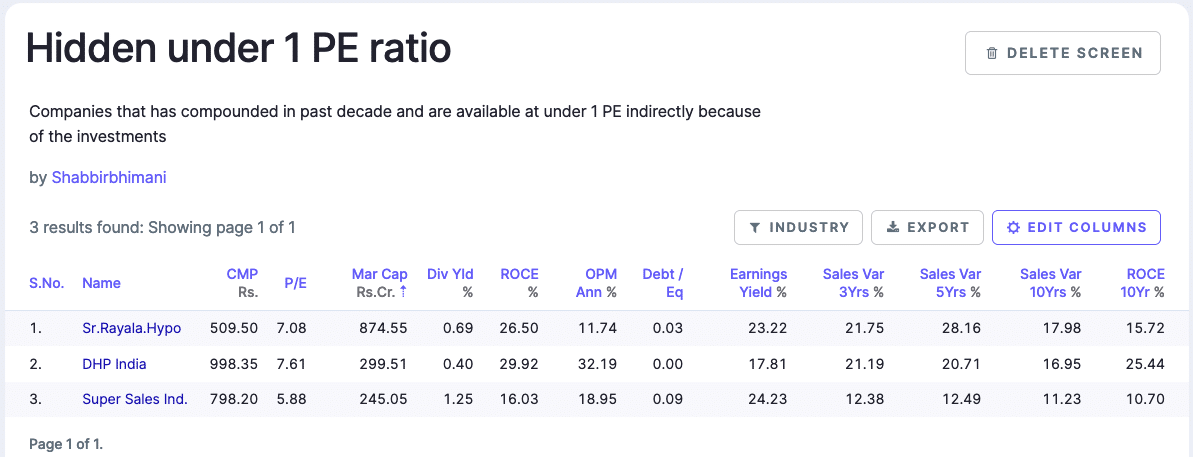Click the trash icon in Delete Screen

(991, 53)
